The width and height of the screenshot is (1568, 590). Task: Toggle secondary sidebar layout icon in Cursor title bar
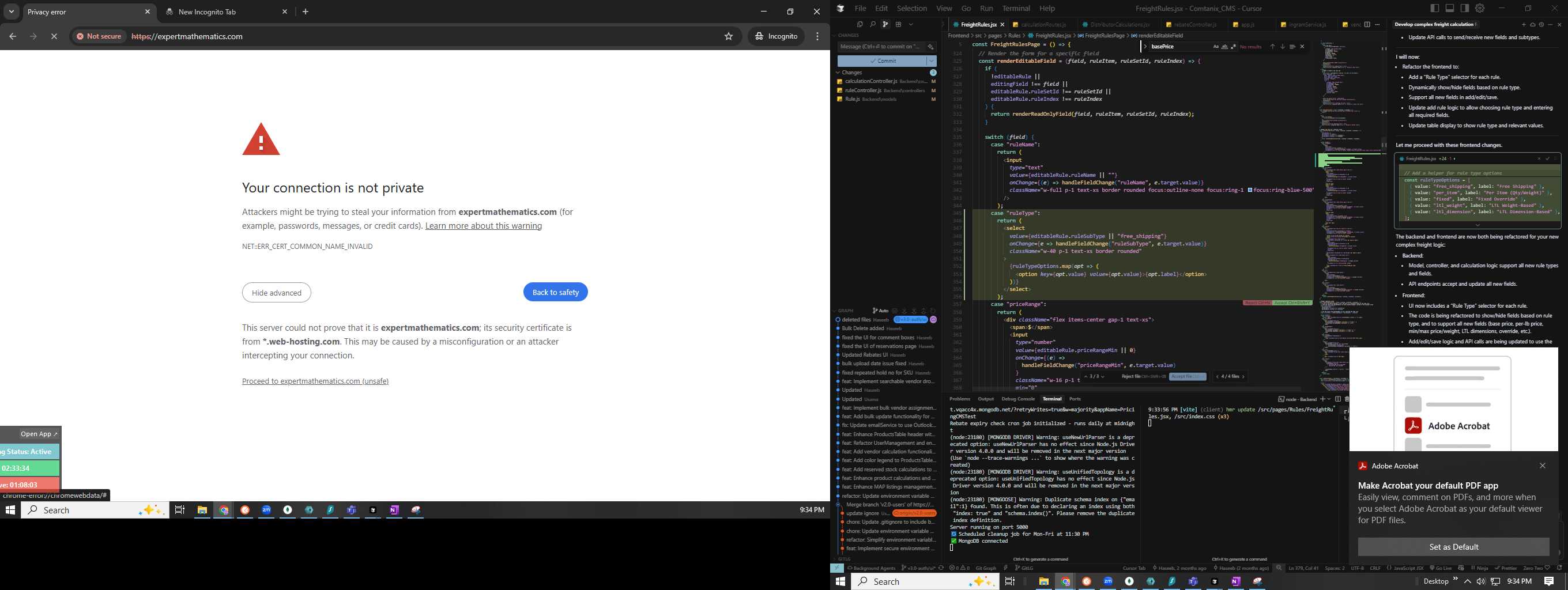pos(1465,8)
